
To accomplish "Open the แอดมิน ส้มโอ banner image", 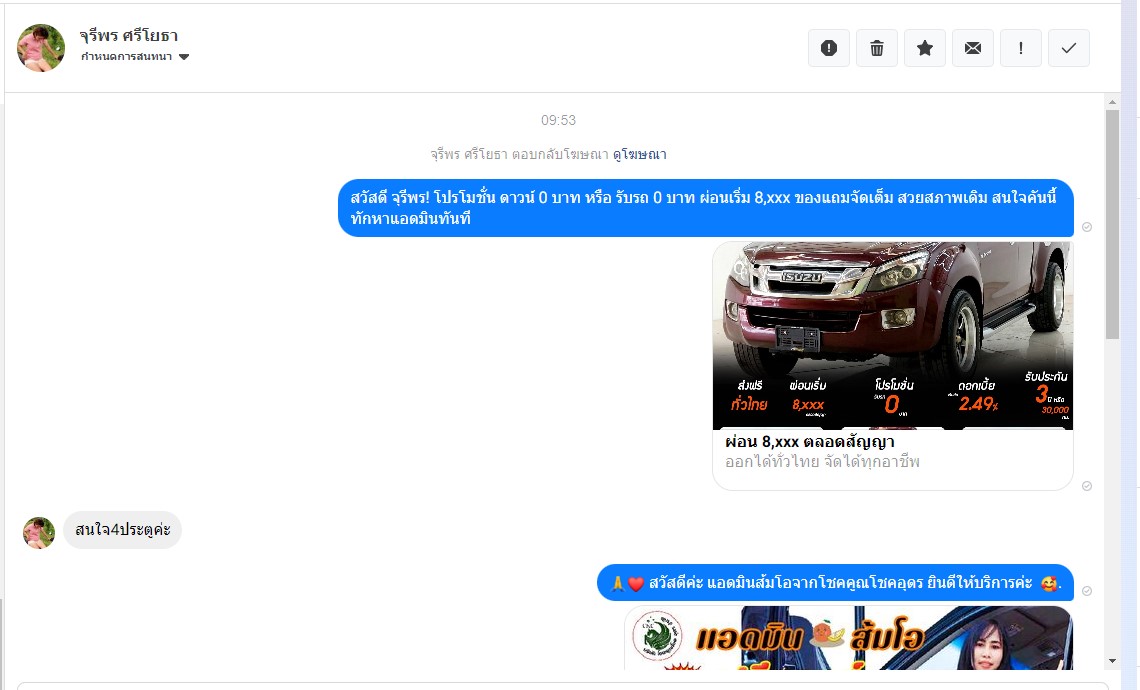I will tap(848, 638).
